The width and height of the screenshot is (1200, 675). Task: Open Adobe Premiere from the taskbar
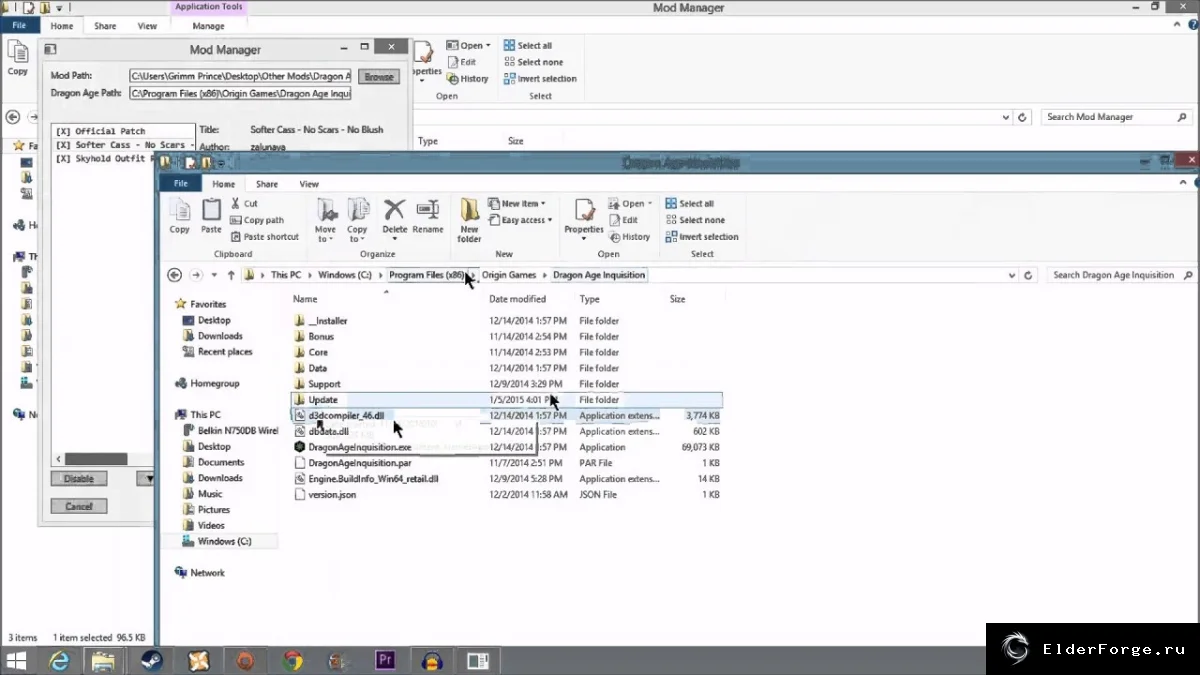tap(386, 660)
